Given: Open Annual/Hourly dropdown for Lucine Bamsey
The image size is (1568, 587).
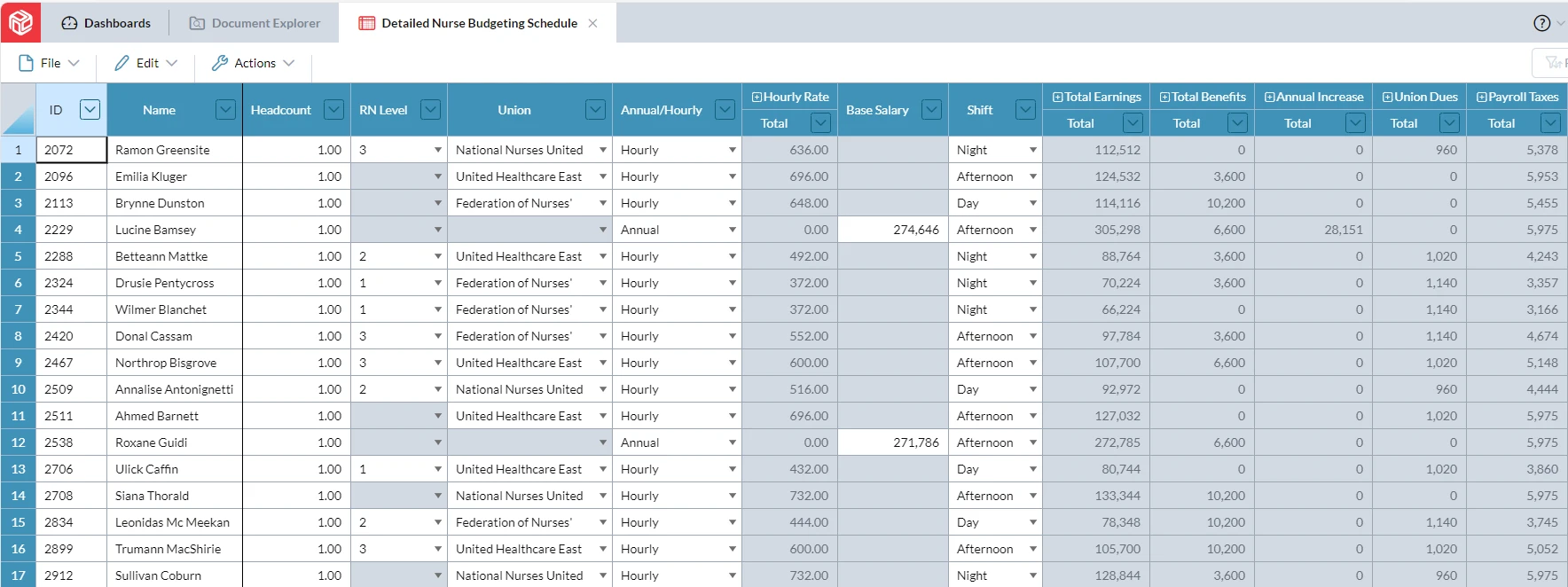Looking at the screenshot, I should click(732, 230).
